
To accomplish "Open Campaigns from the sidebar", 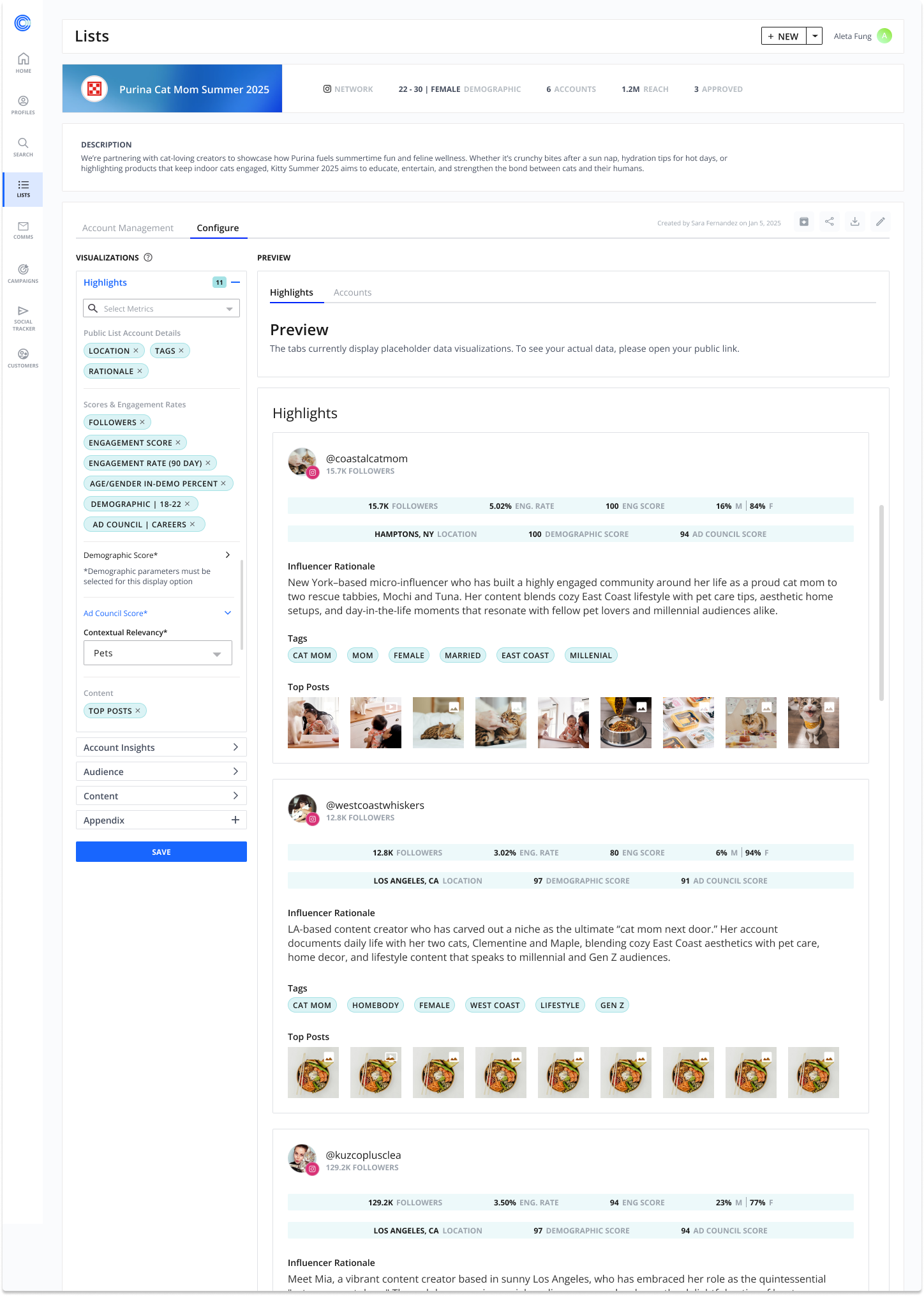I will [23, 273].
